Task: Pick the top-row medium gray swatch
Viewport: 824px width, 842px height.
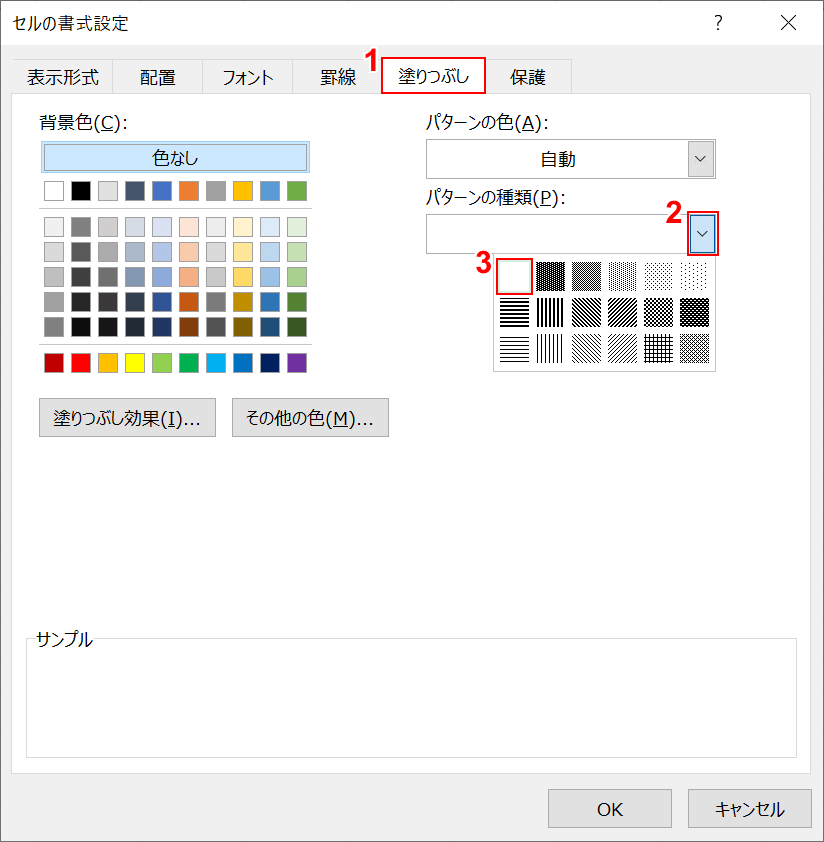Action: tap(216, 191)
